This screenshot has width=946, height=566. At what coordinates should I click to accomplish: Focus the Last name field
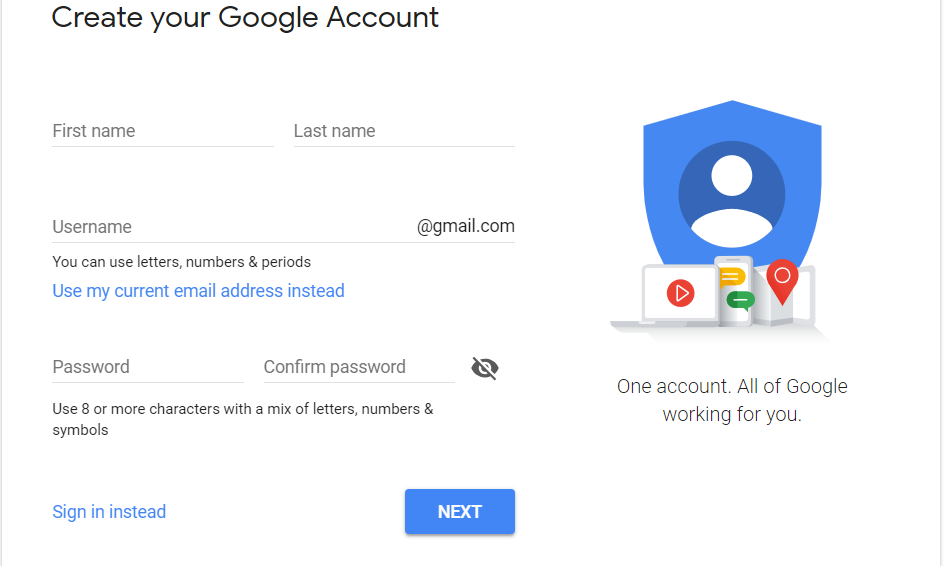[x=403, y=131]
